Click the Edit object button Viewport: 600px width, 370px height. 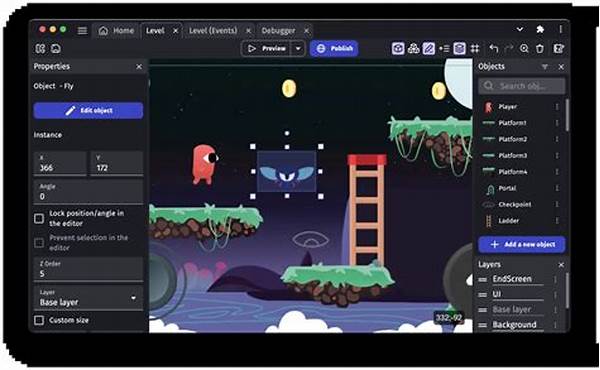click(88, 111)
